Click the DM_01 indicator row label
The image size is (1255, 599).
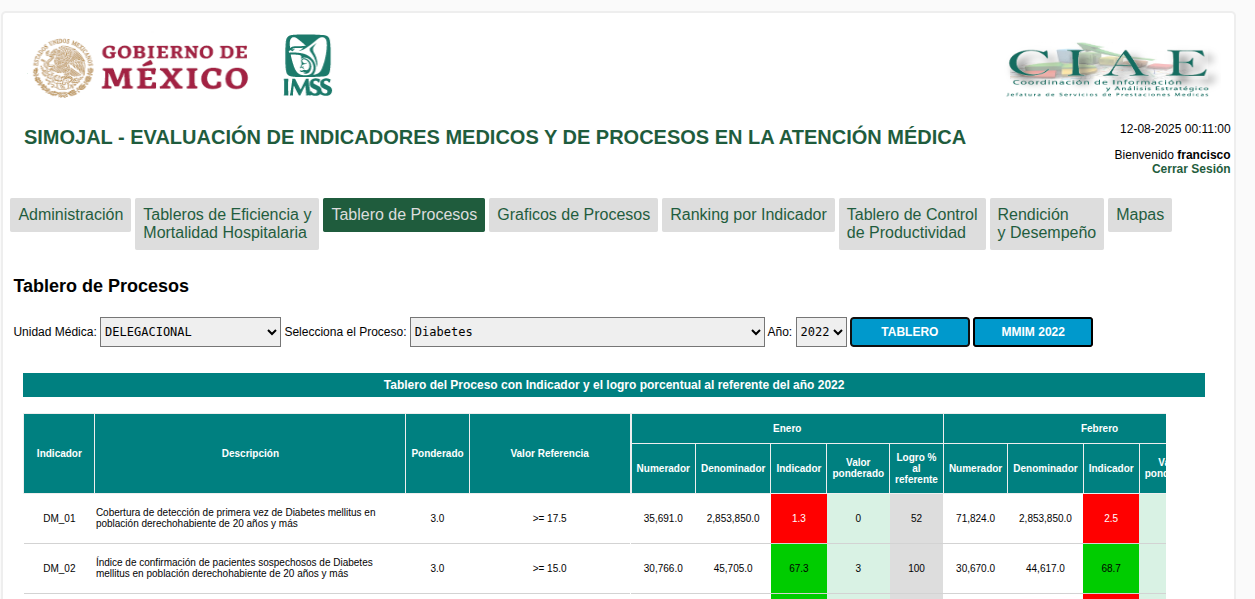tap(59, 518)
